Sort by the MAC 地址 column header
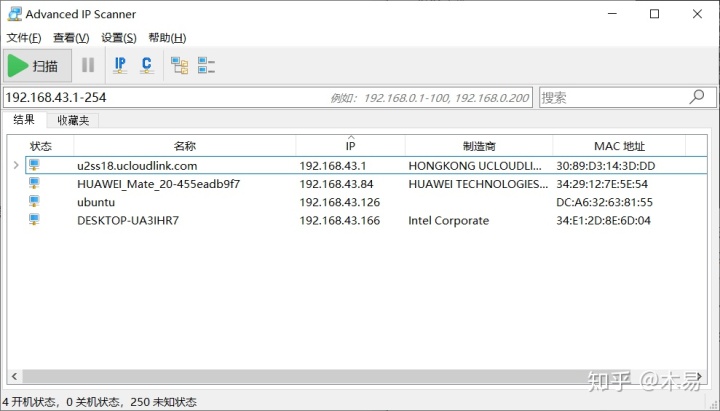This screenshot has height=411, width=720. [x=619, y=146]
